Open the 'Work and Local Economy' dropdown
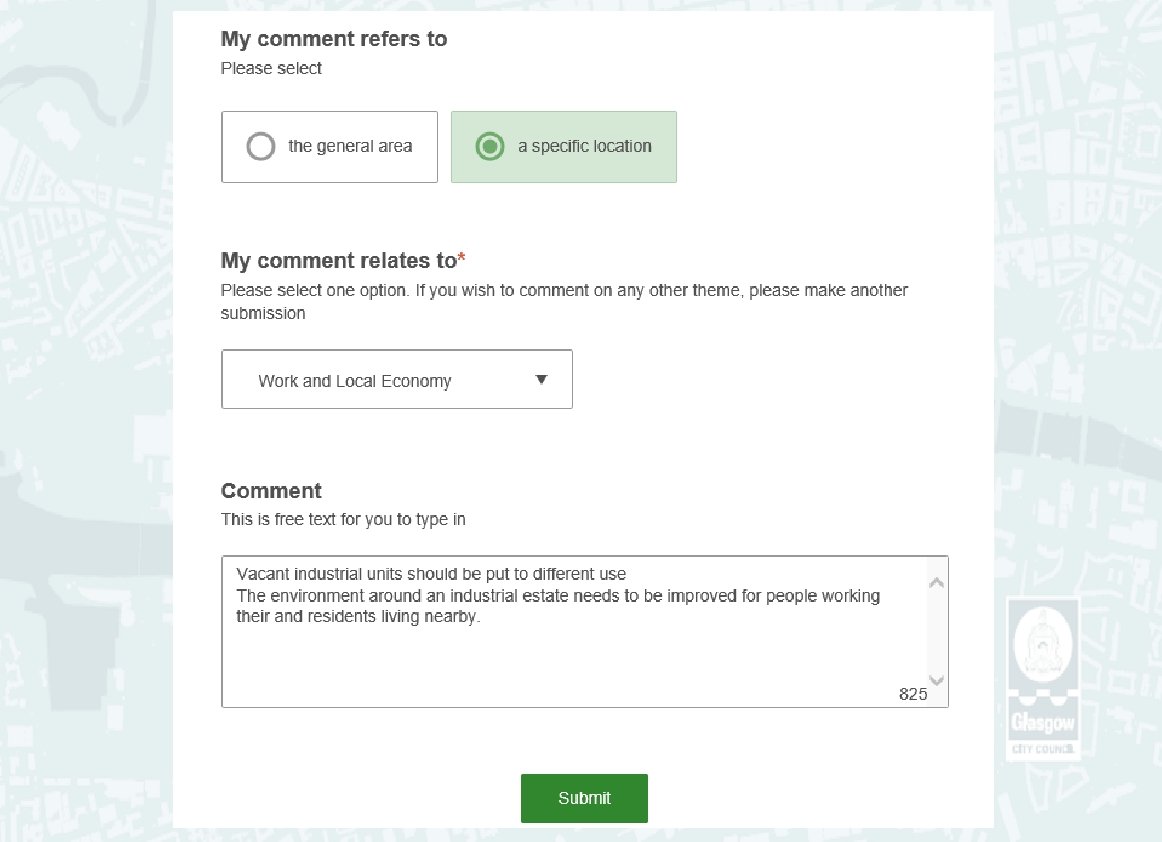 pyautogui.click(x=396, y=380)
